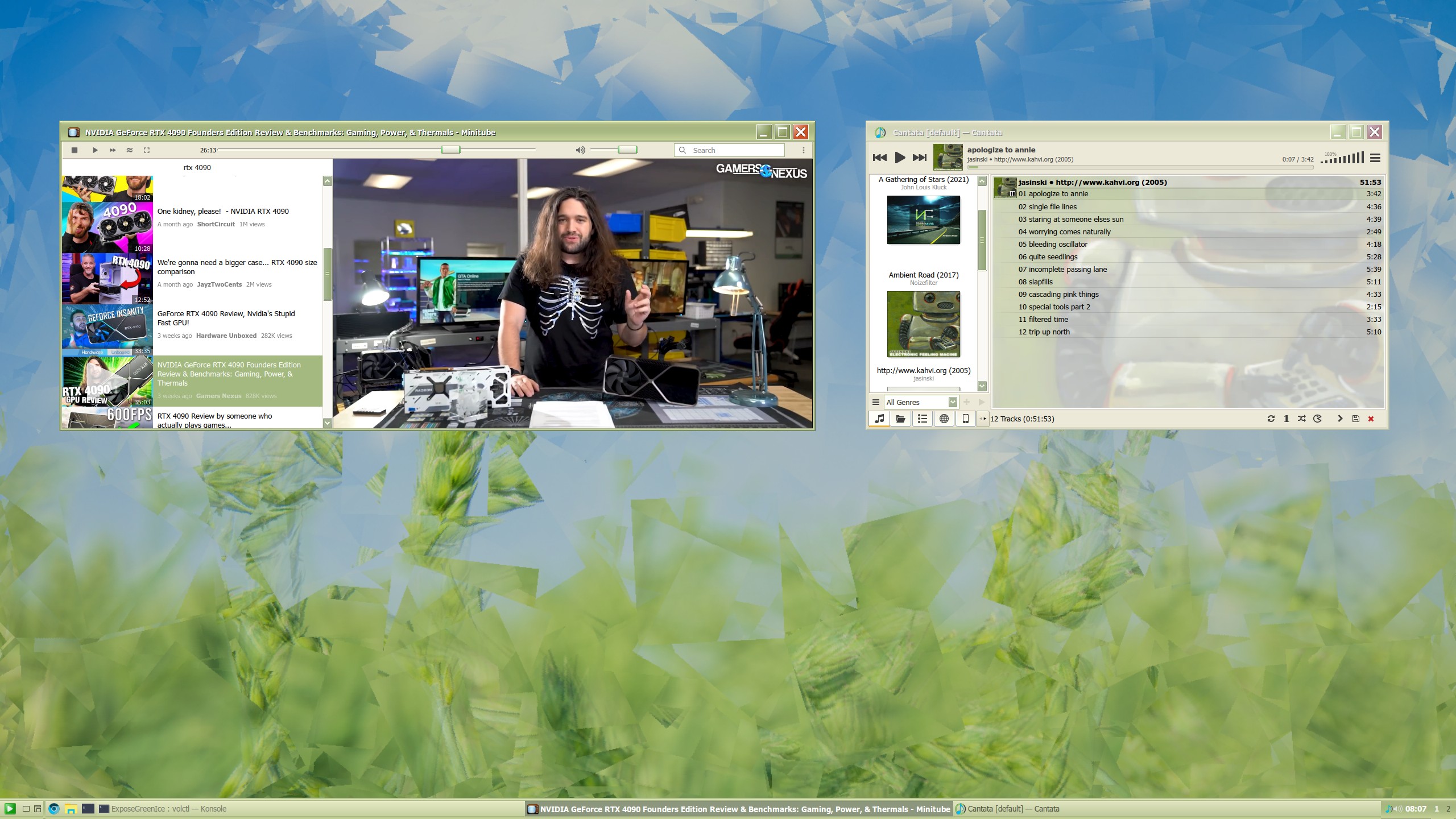Focus the Minitube Search field

point(729,150)
